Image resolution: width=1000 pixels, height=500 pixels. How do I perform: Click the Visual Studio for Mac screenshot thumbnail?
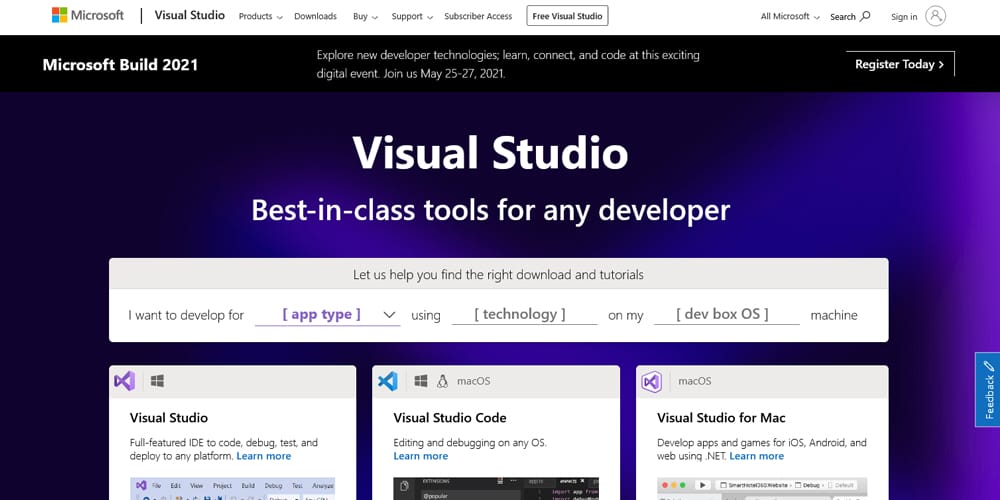(x=762, y=489)
